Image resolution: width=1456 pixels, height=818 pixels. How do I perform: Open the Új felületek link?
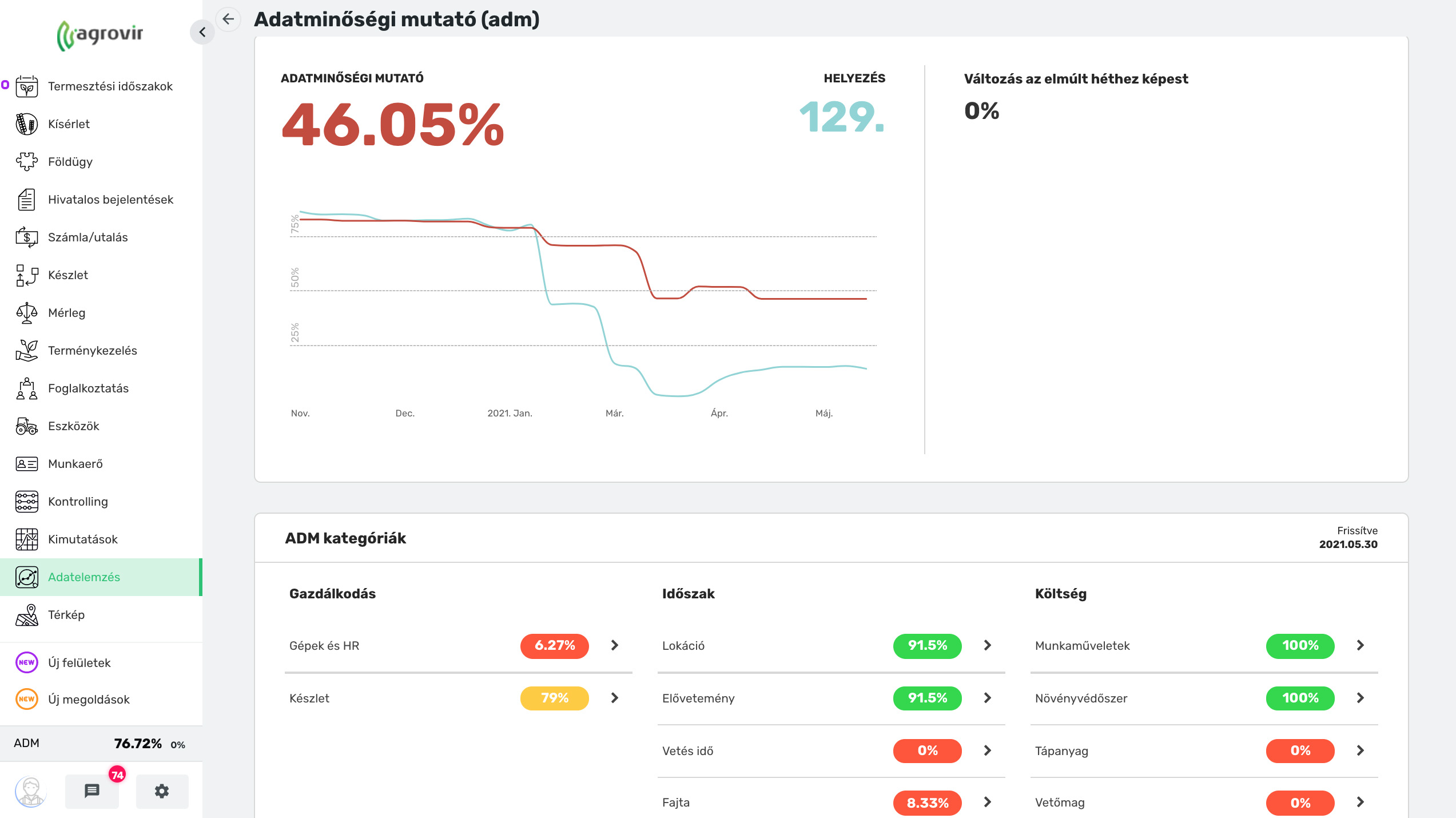(79, 663)
